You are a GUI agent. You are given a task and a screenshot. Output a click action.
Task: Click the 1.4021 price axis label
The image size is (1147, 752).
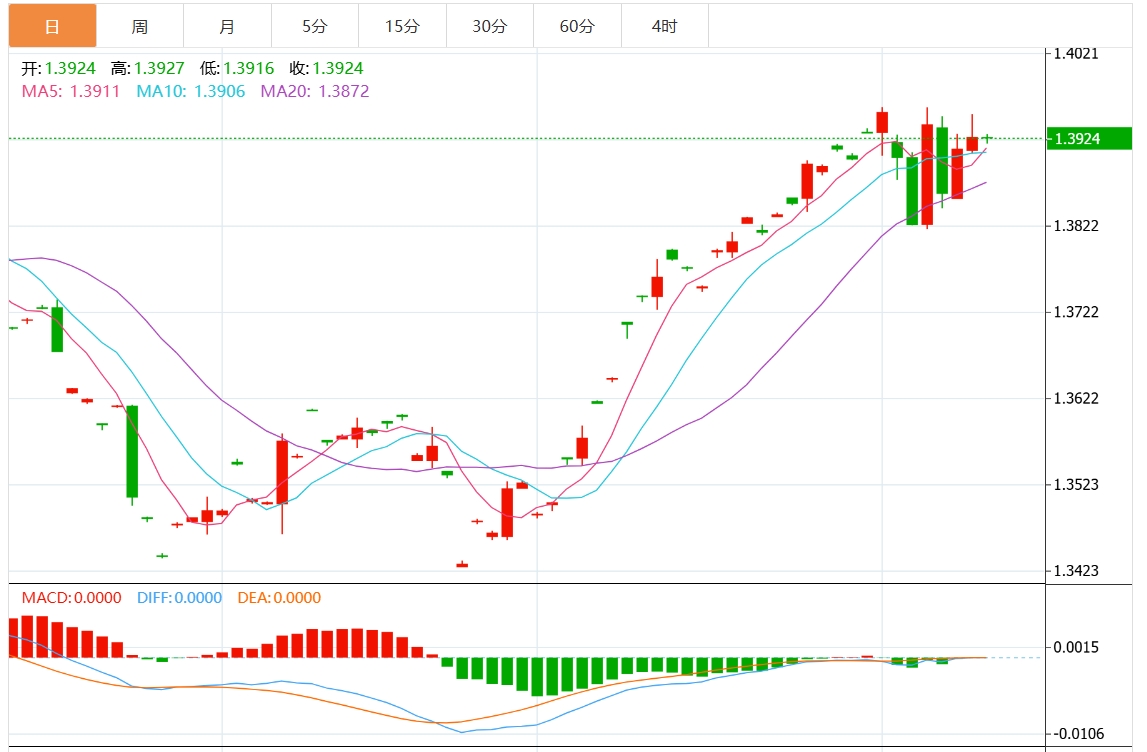click(1076, 53)
